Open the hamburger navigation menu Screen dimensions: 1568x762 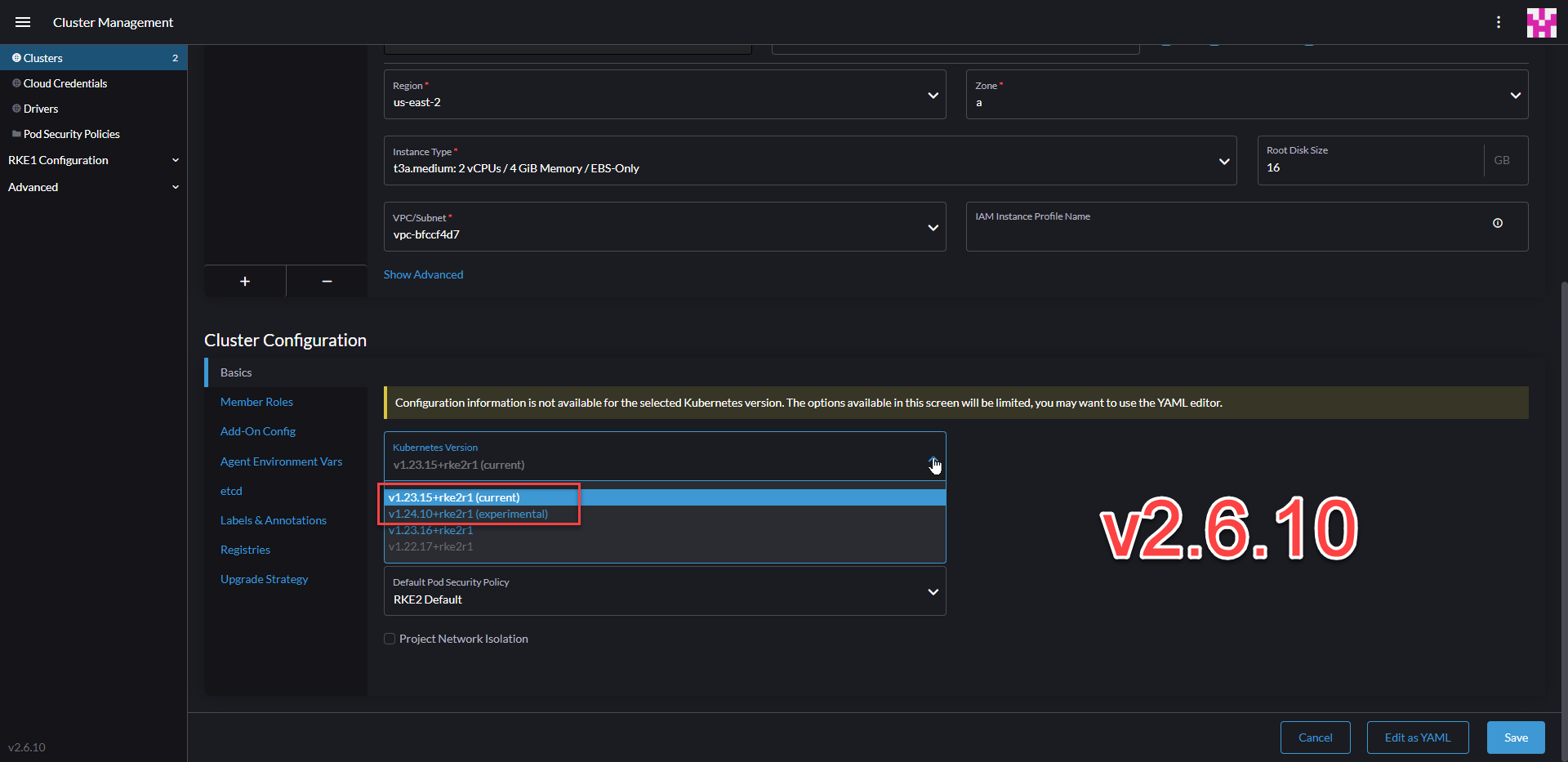(x=23, y=22)
